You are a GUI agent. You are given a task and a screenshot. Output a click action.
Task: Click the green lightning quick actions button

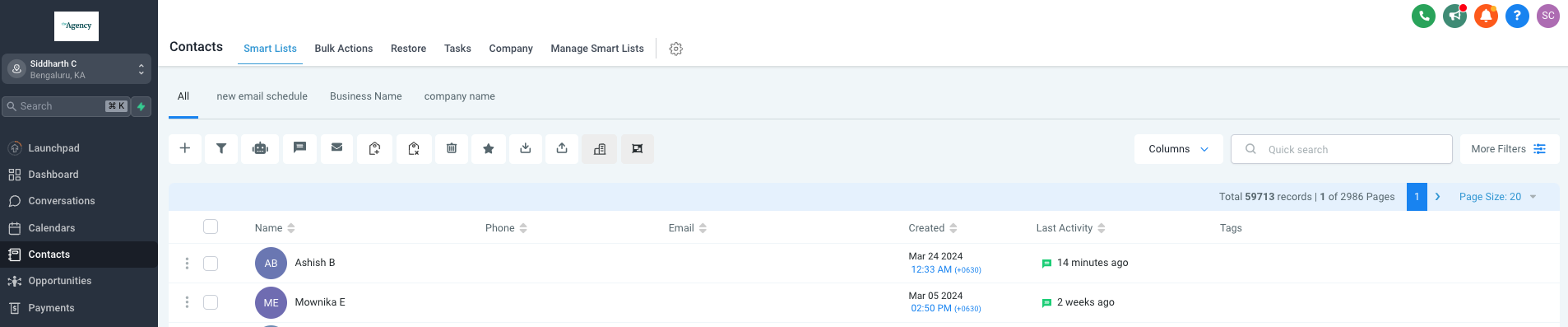(x=141, y=106)
